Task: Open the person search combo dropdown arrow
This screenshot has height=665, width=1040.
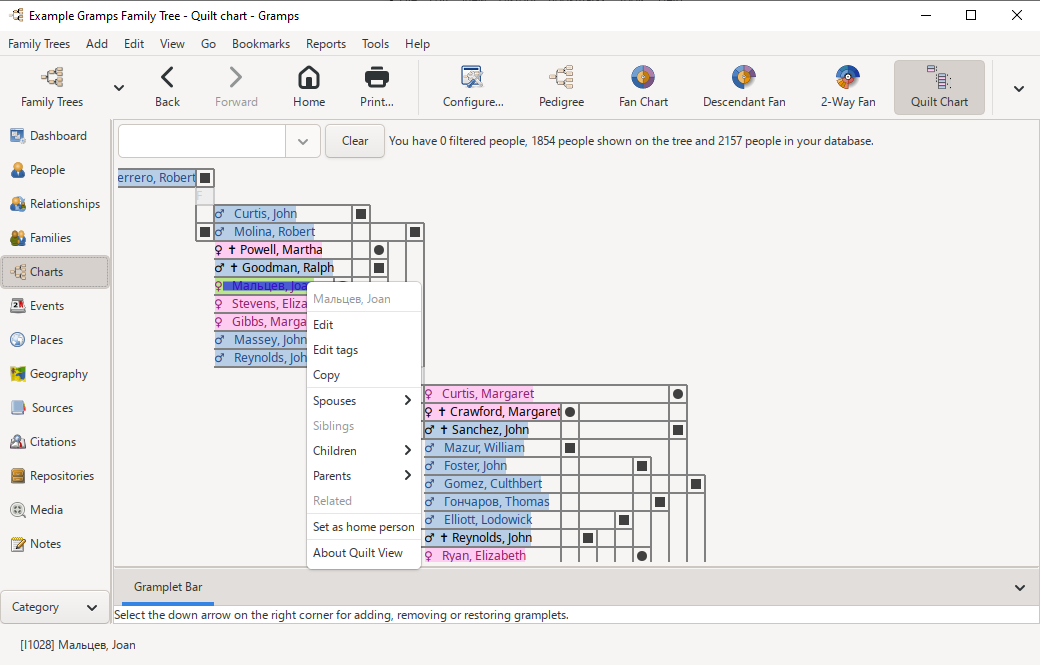Action: tap(303, 141)
